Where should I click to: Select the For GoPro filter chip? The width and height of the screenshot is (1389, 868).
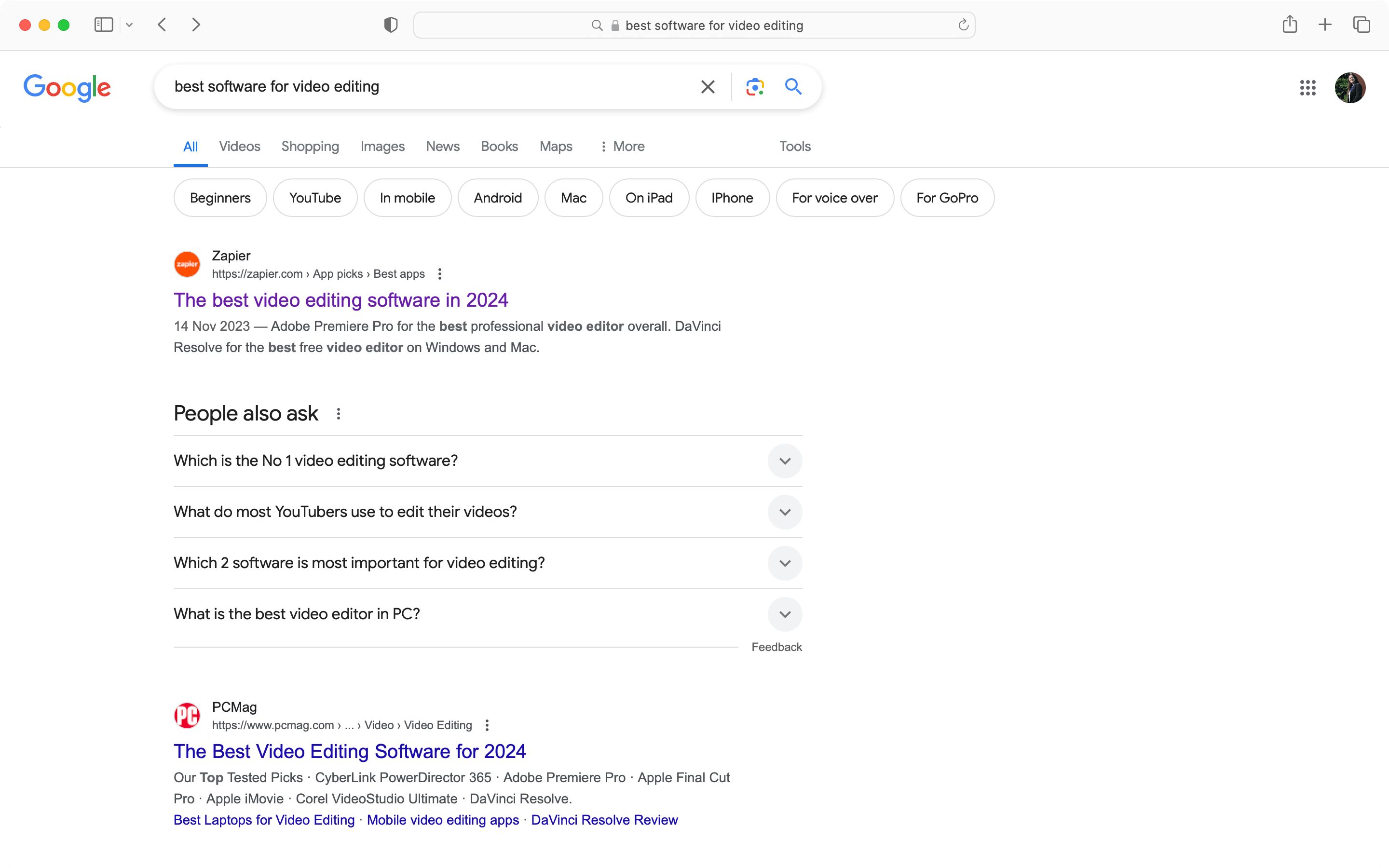[947, 198]
